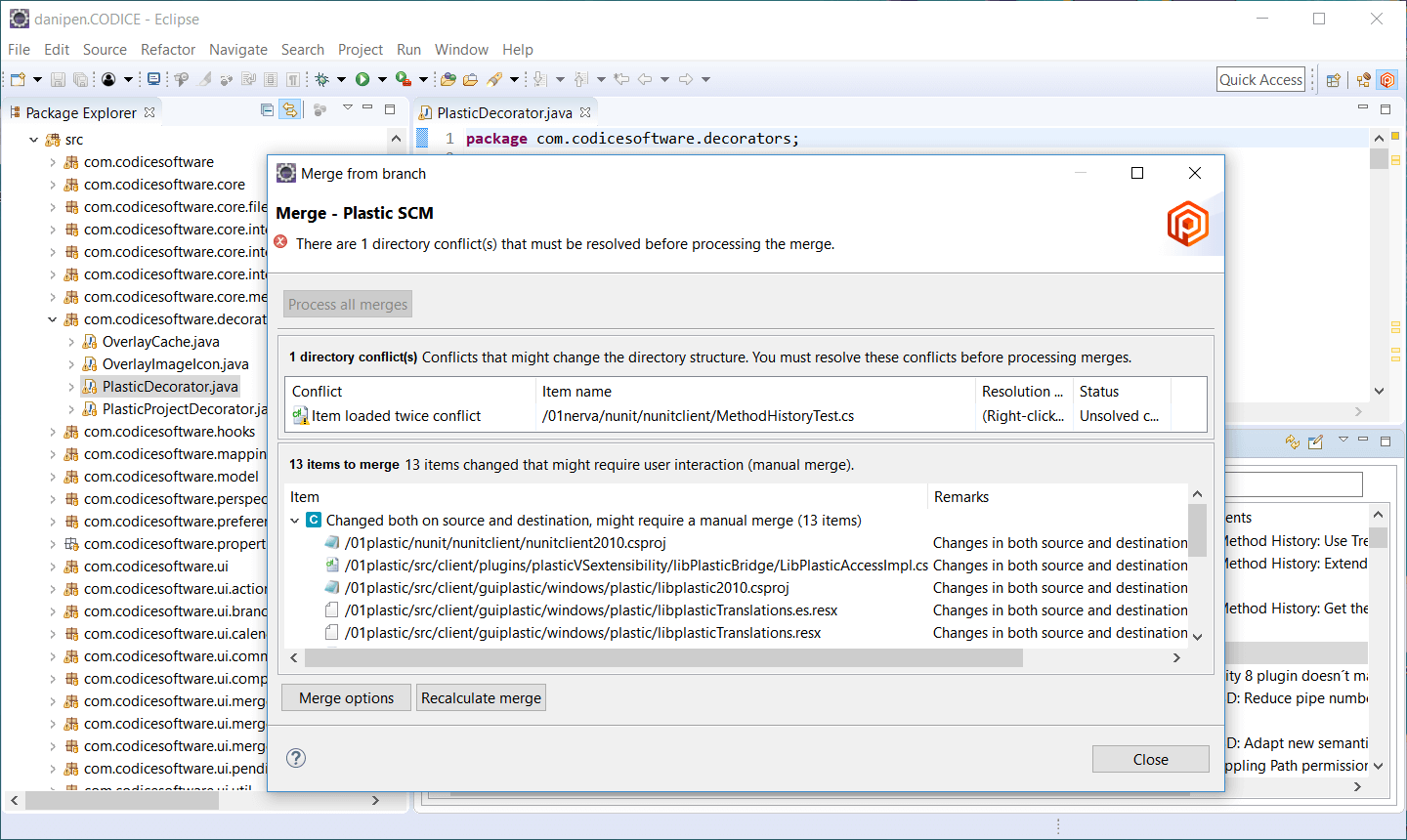Image resolution: width=1407 pixels, height=840 pixels.
Task: Click the disabled Process all merges button
Action: tap(348, 304)
